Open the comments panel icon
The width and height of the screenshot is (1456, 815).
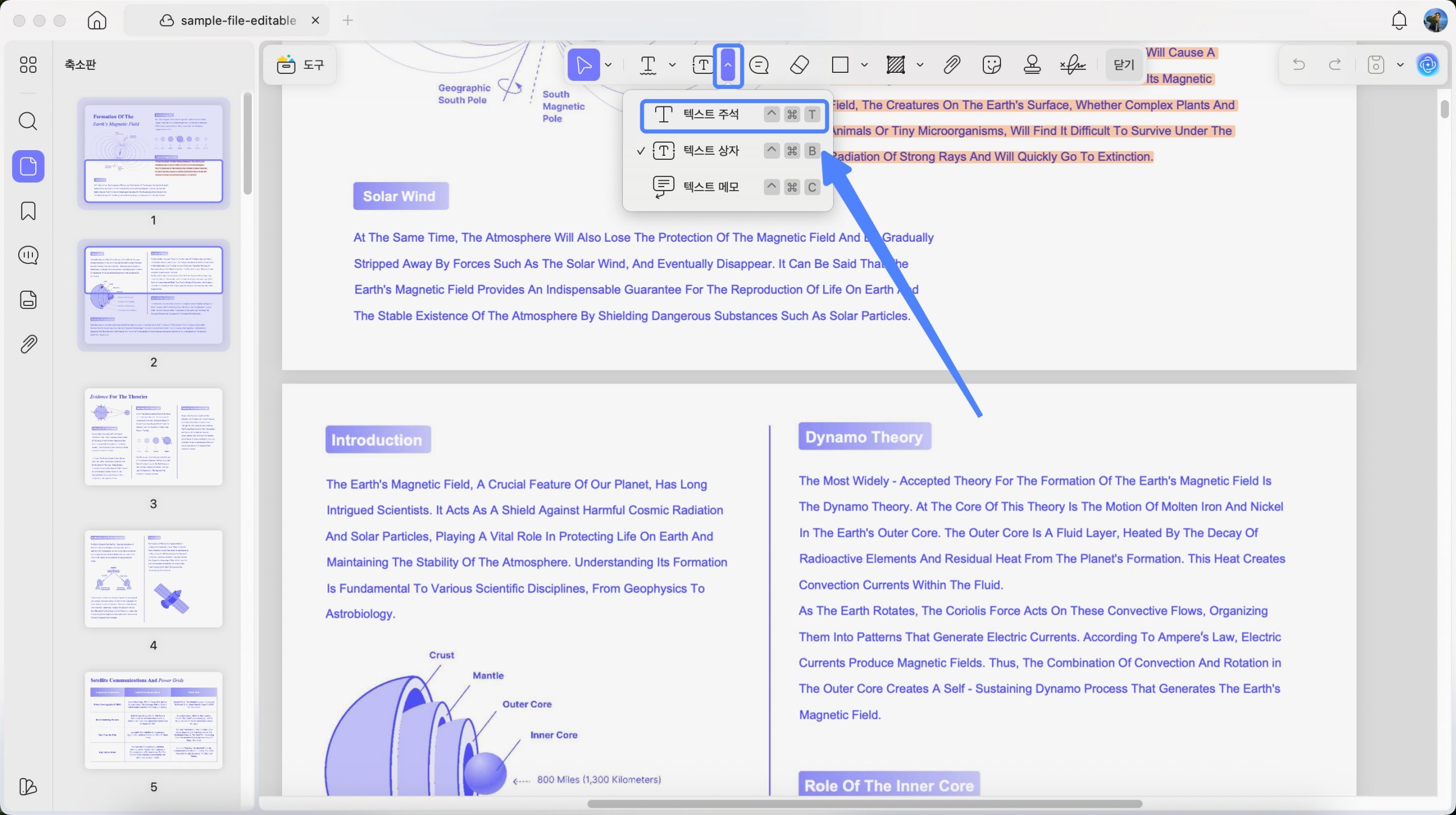pyautogui.click(x=28, y=255)
